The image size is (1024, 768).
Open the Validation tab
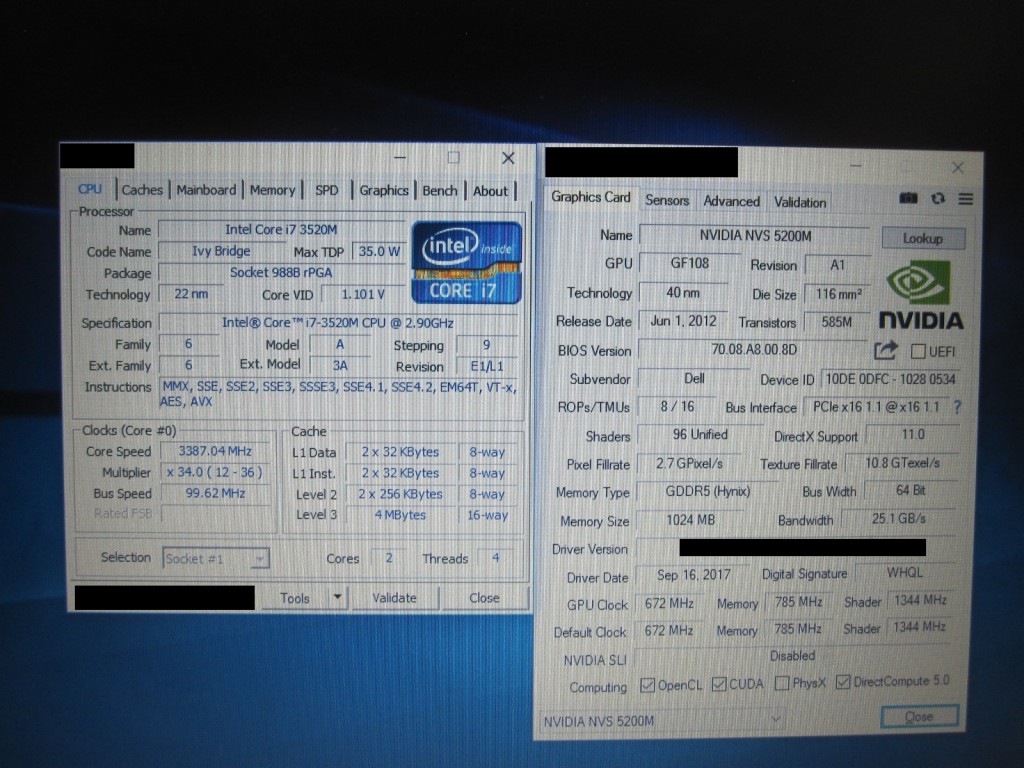(x=800, y=202)
